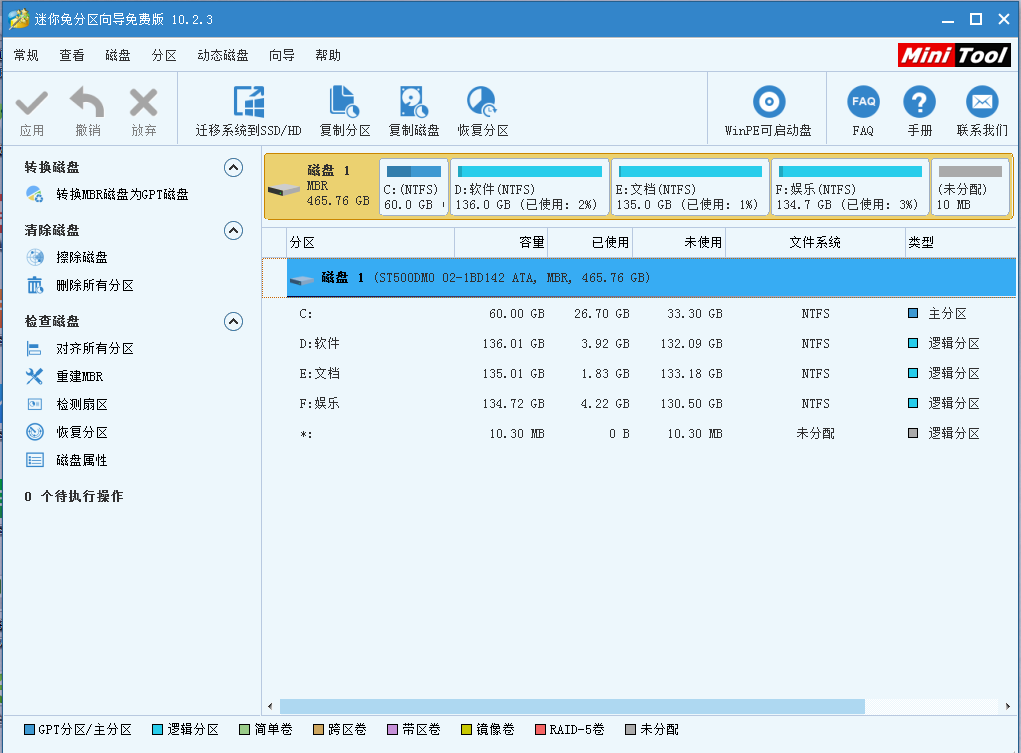This screenshot has width=1021, height=753.
Task: Select the disk 1 drive icon in disk map
Action: 284,190
